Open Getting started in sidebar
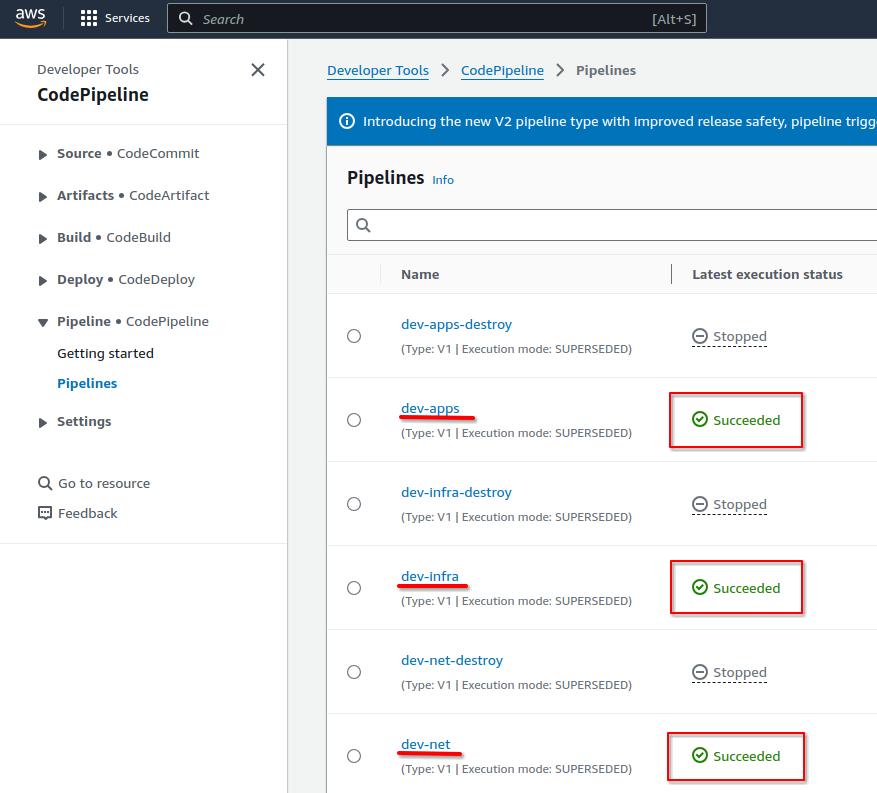This screenshot has height=793, width=877. click(x=105, y=353)
